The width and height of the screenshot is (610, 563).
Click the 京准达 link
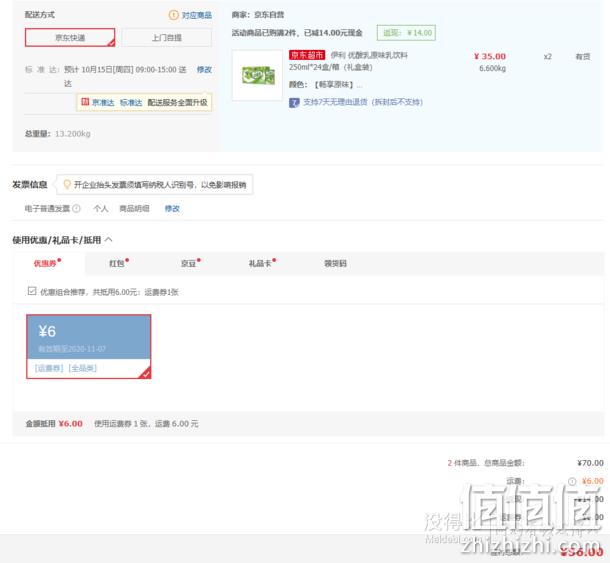pyautogui.click(x=103, y=103)
